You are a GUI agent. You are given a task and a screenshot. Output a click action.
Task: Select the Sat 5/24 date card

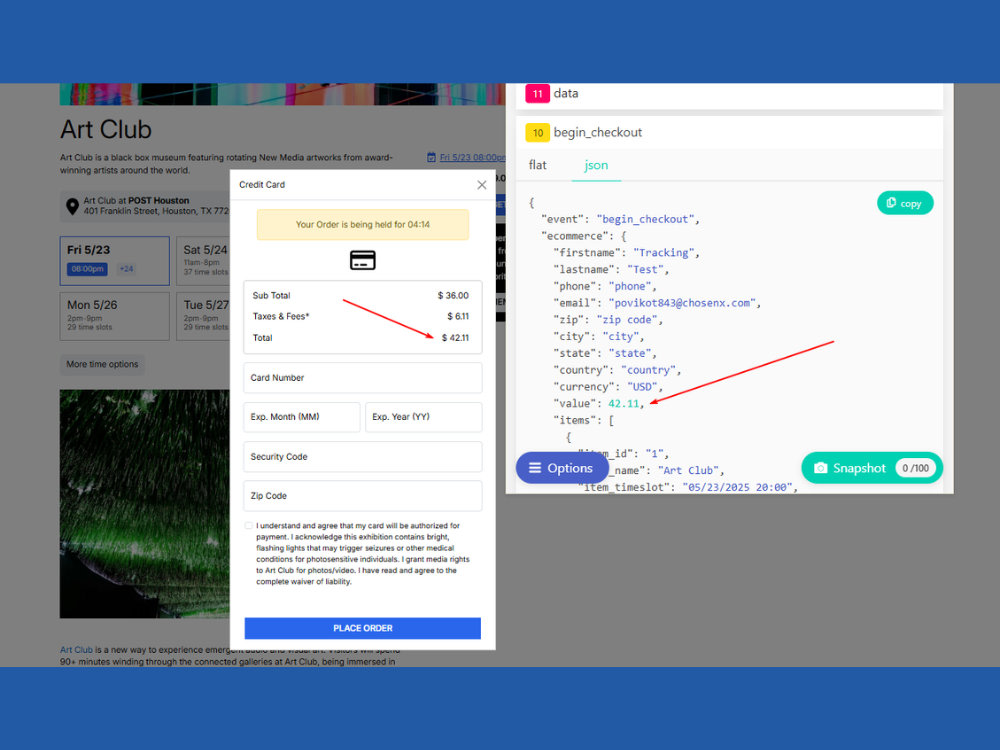[x=203, y=261]
